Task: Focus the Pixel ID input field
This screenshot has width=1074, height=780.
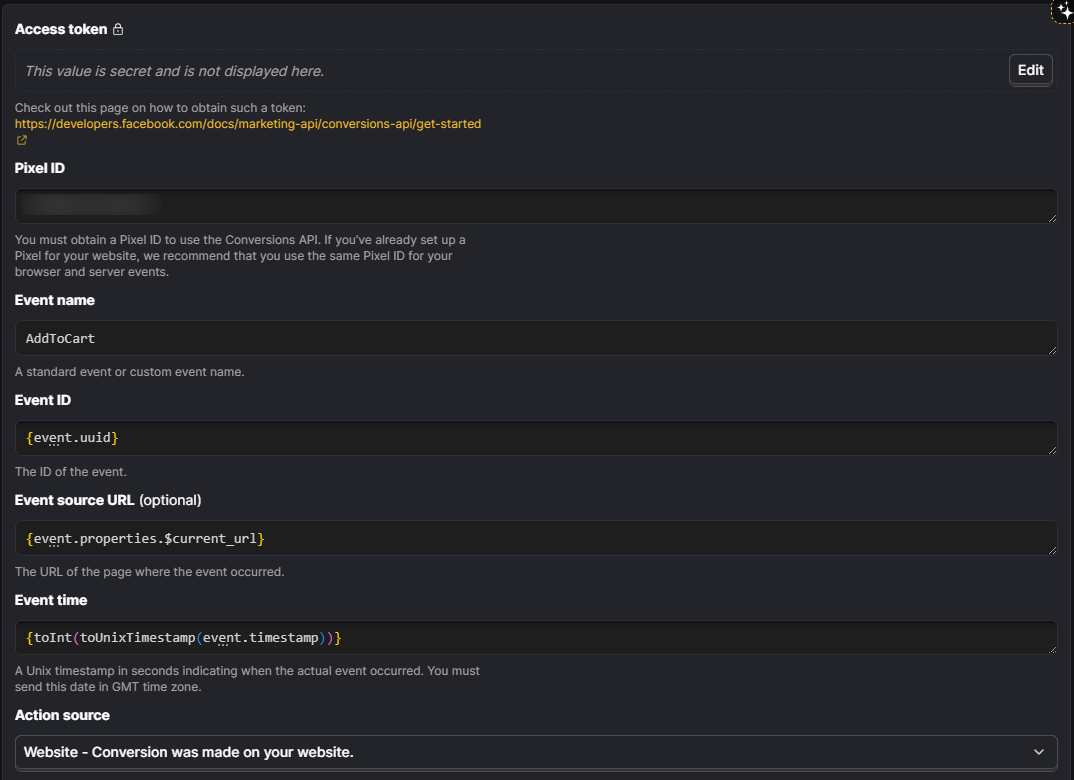Action: pos(535,206)
